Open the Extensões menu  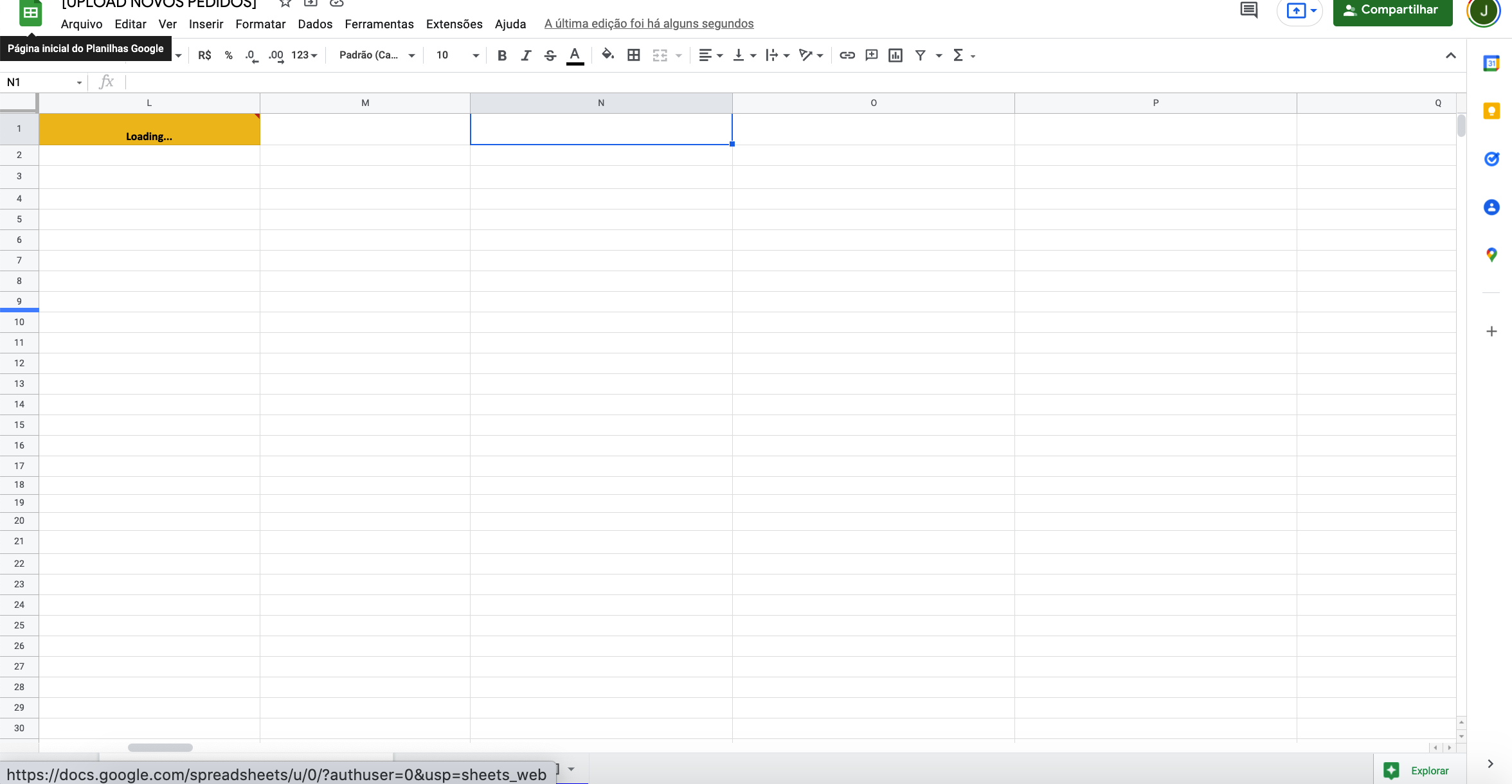pyautogui.click(x=454, y=24)
